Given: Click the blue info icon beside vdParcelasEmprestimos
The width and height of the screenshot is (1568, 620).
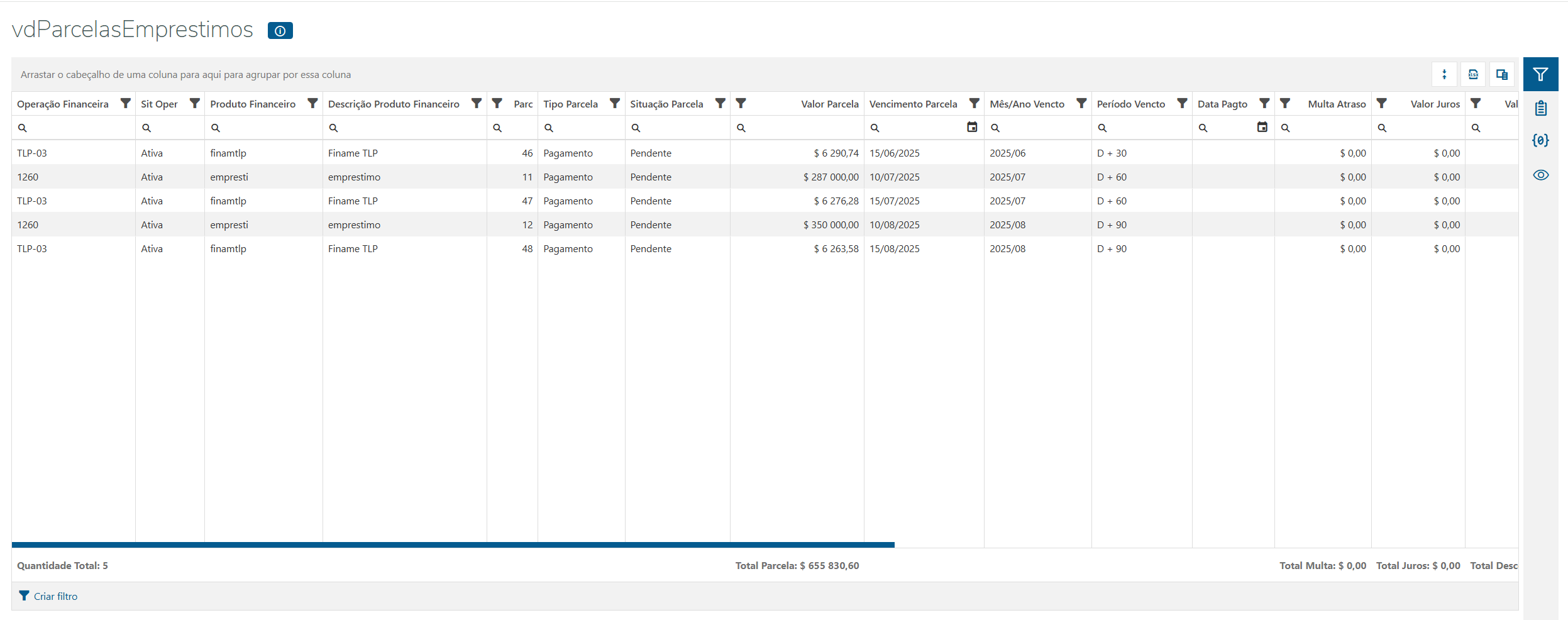Looking at the screenshot, I should [x=280, y=31].
